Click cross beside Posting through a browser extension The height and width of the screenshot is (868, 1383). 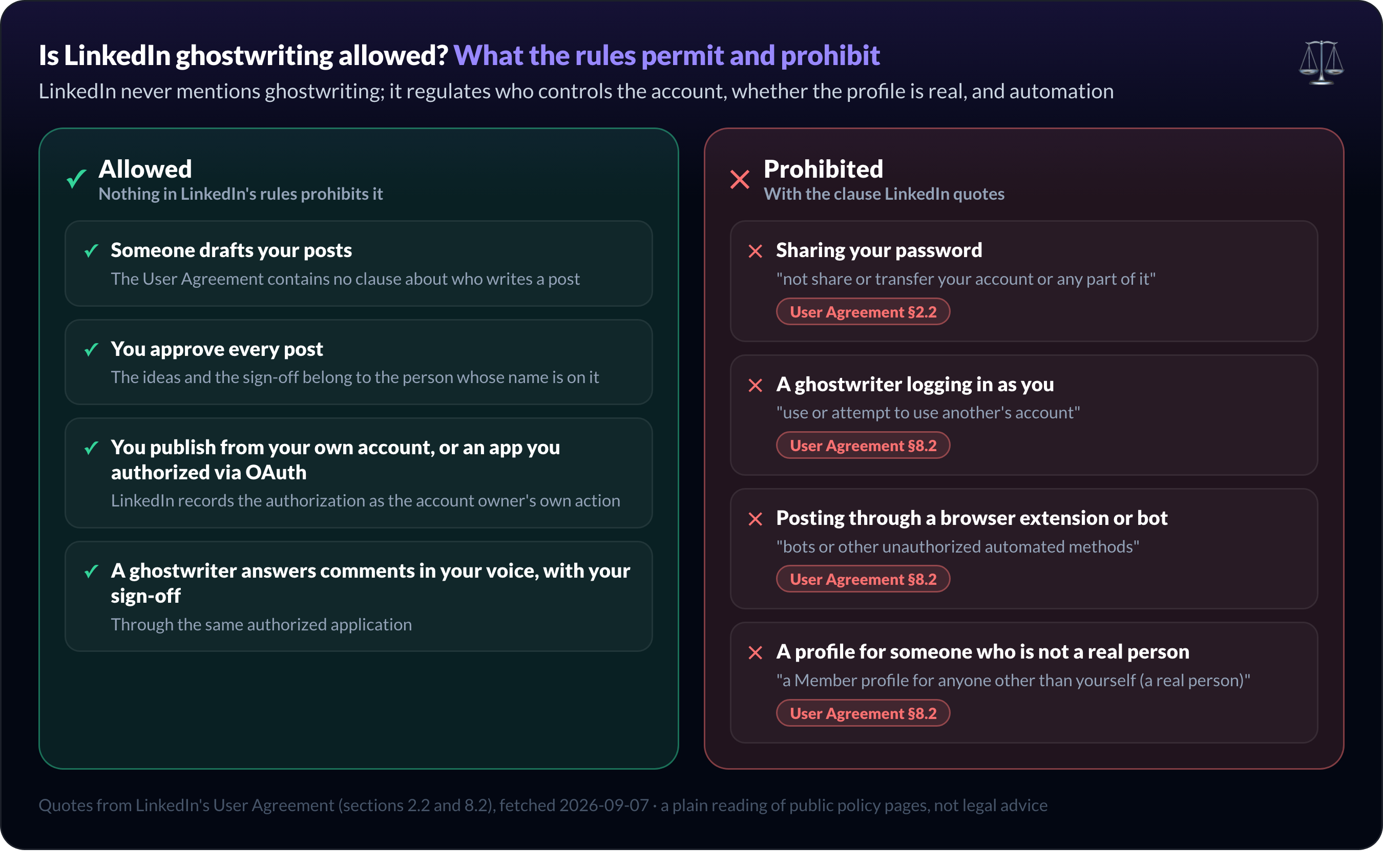(756, 519)
